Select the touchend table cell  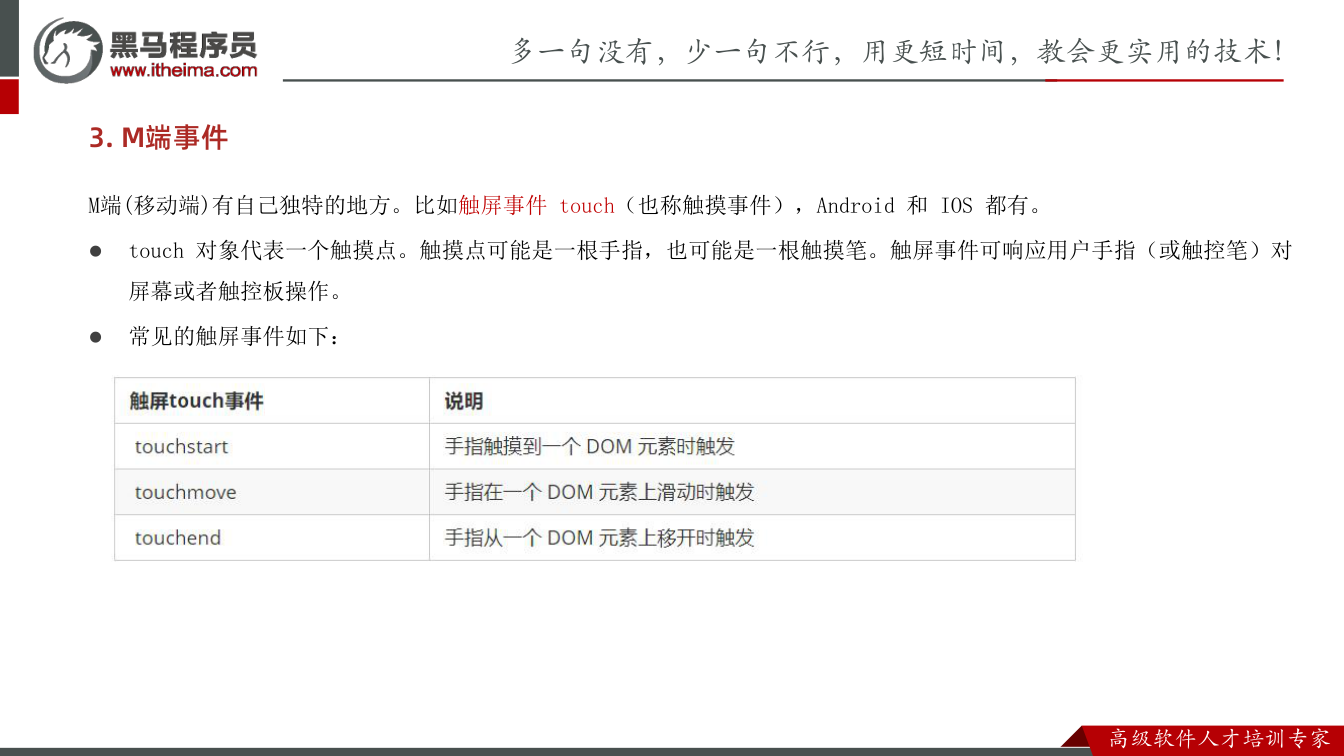tap(272, 538)
